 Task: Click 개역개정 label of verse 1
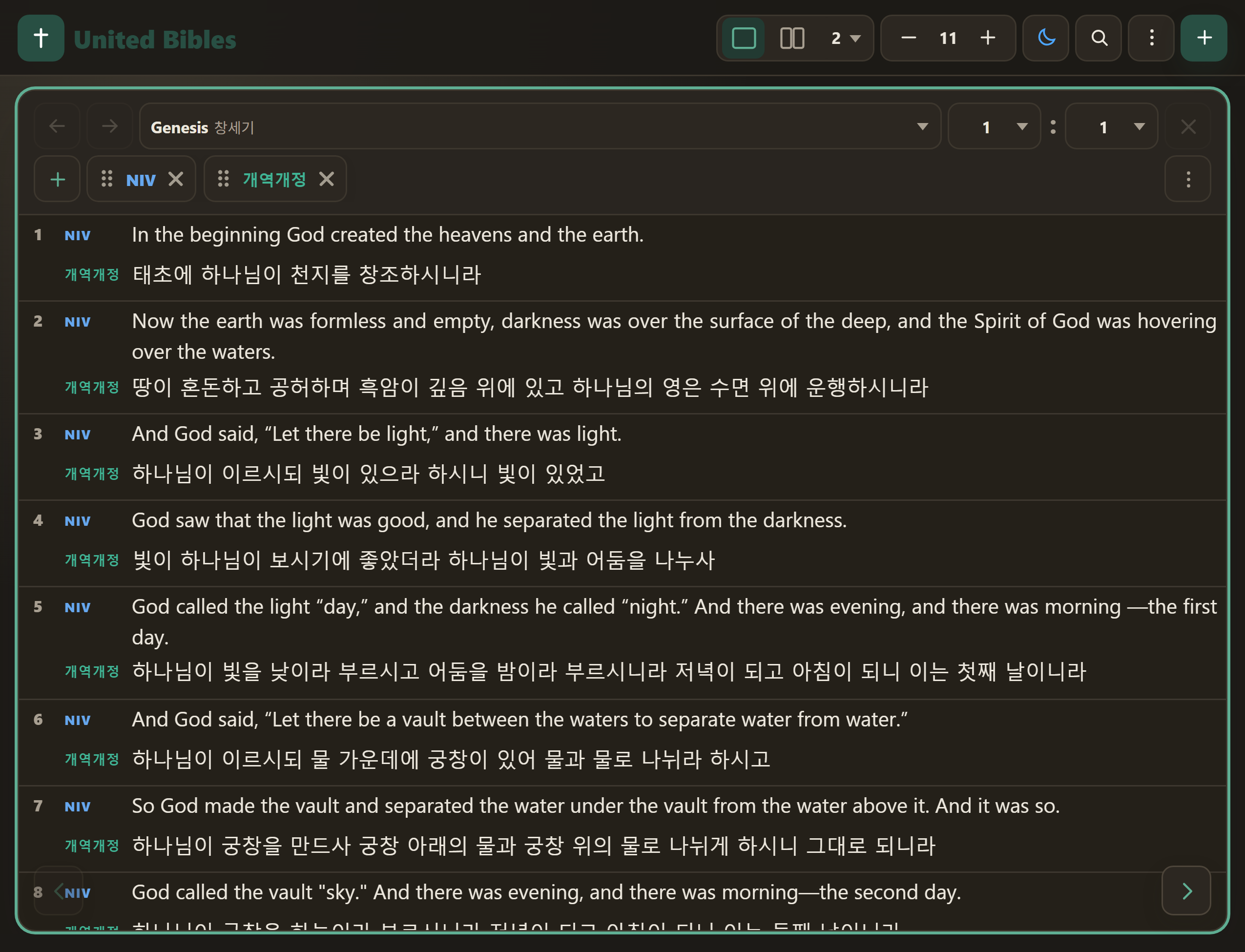pos(92,275)
